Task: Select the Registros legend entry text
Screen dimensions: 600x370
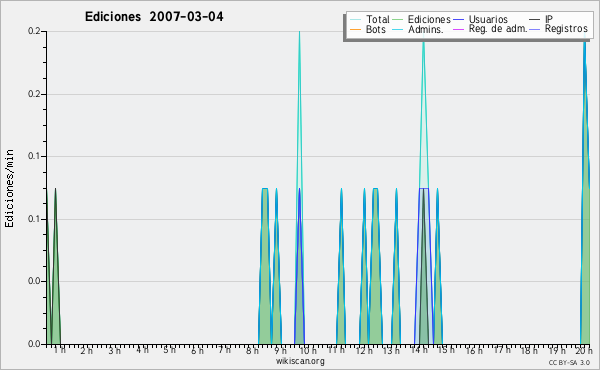Action: coord(566,29)
